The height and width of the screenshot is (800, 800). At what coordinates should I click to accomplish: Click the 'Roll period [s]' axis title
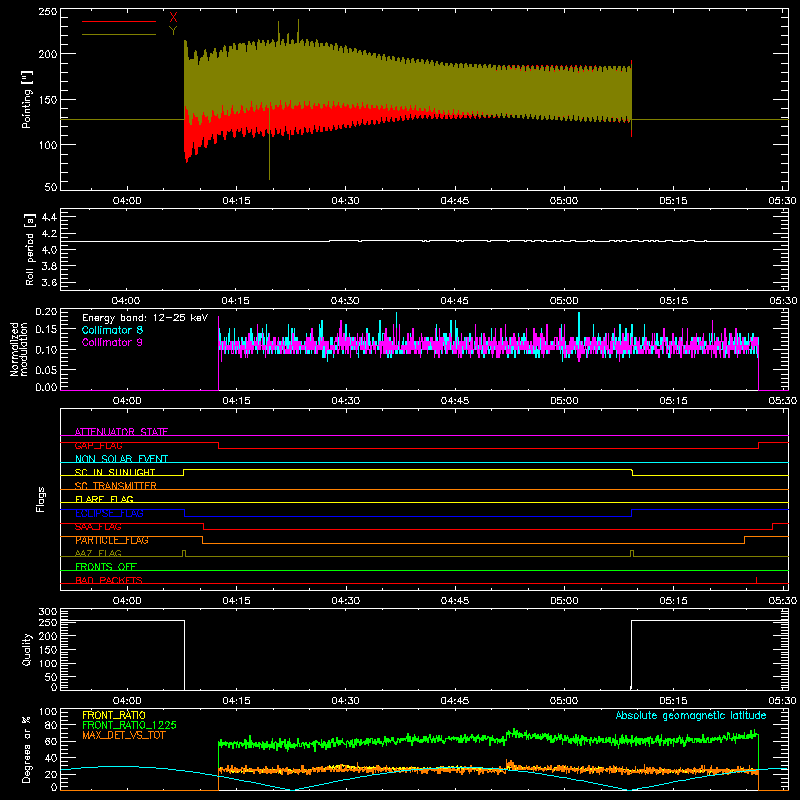[30, 249]
